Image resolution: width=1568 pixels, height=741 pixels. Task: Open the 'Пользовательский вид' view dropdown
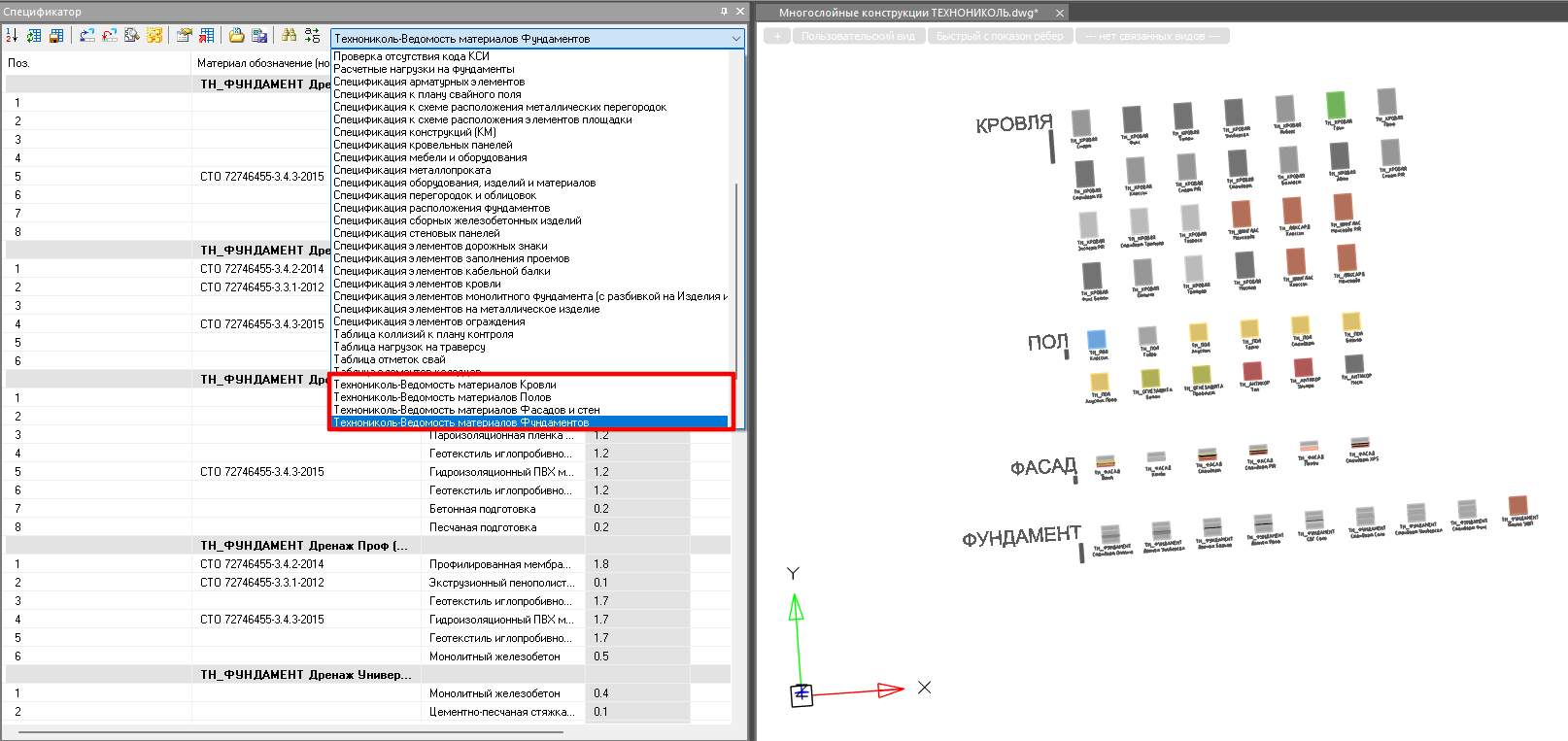click(858, 36)
